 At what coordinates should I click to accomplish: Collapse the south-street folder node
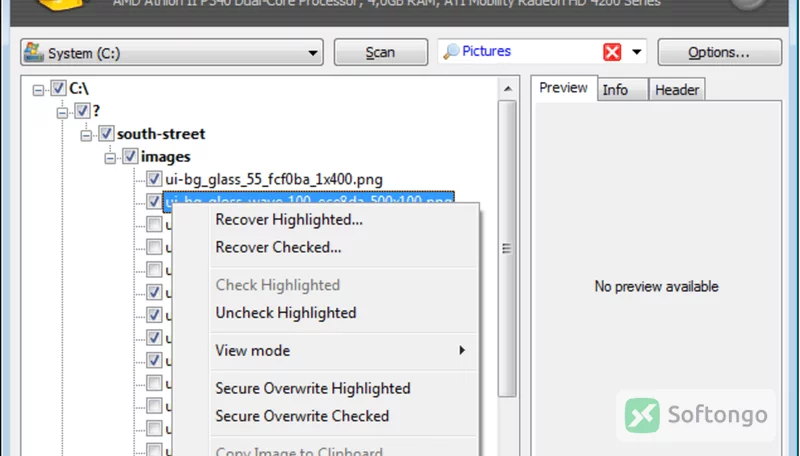pyautogui.click(x=86, y=135)
